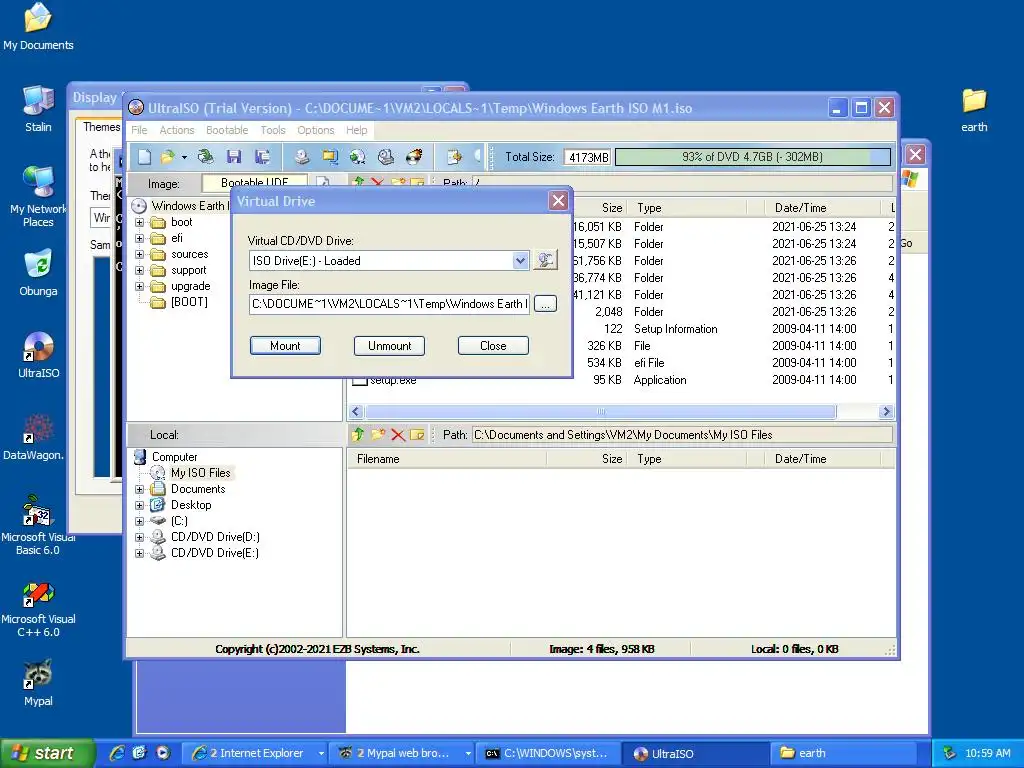Viewport: 1024px width, 768px height.
Task: Click the Mount button
Action: (285, 346)
